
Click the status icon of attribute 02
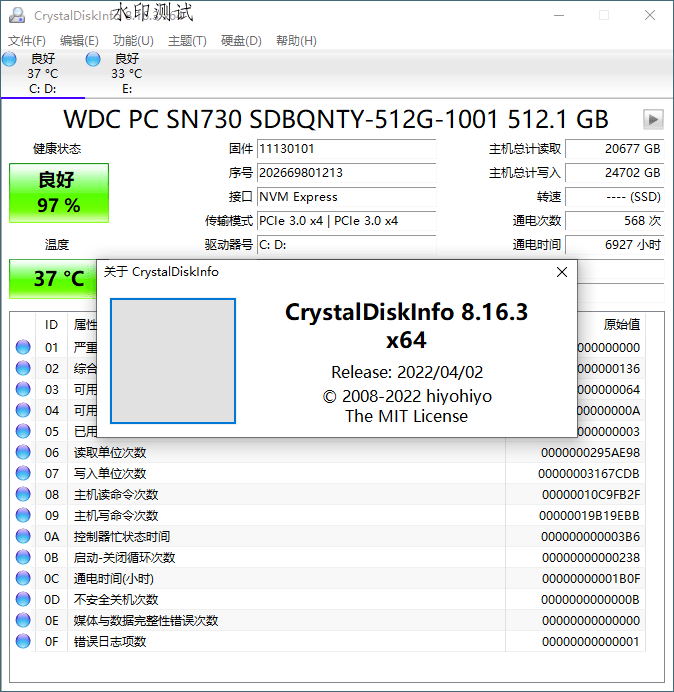(23, 368)
